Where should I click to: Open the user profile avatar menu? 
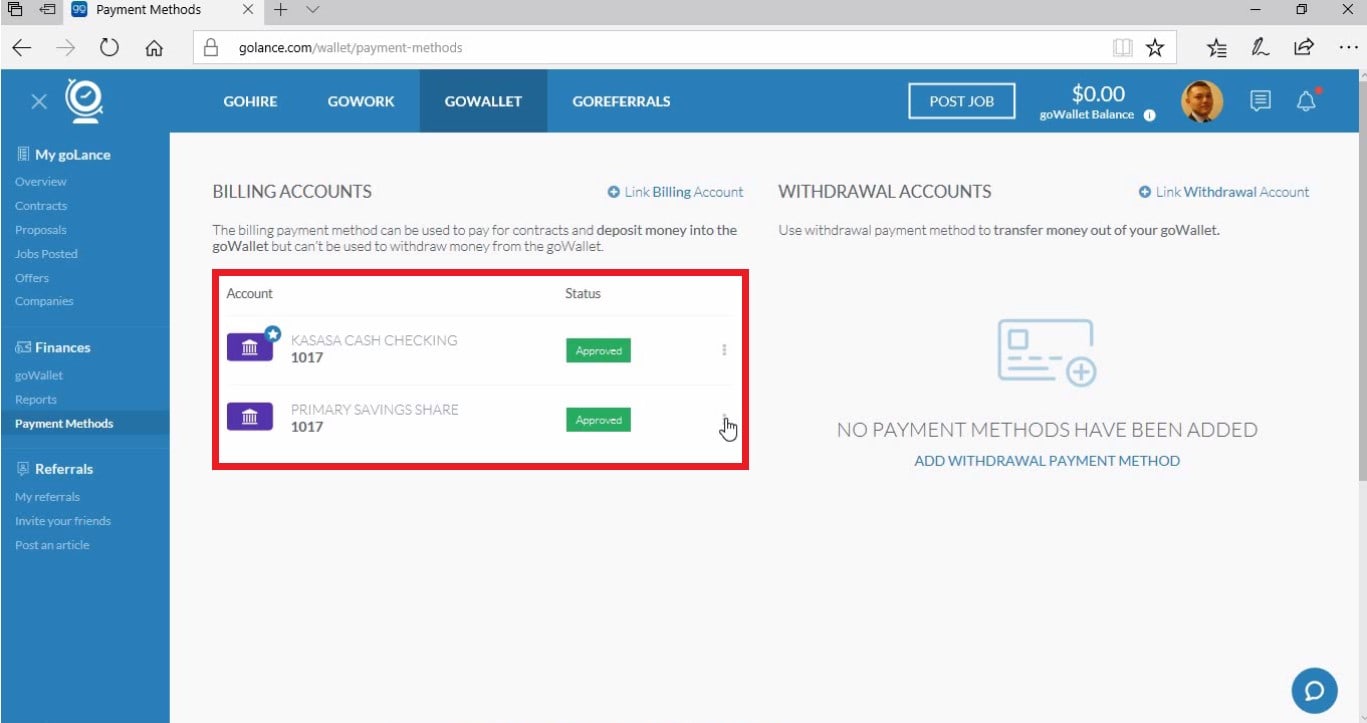(1202, 101)
